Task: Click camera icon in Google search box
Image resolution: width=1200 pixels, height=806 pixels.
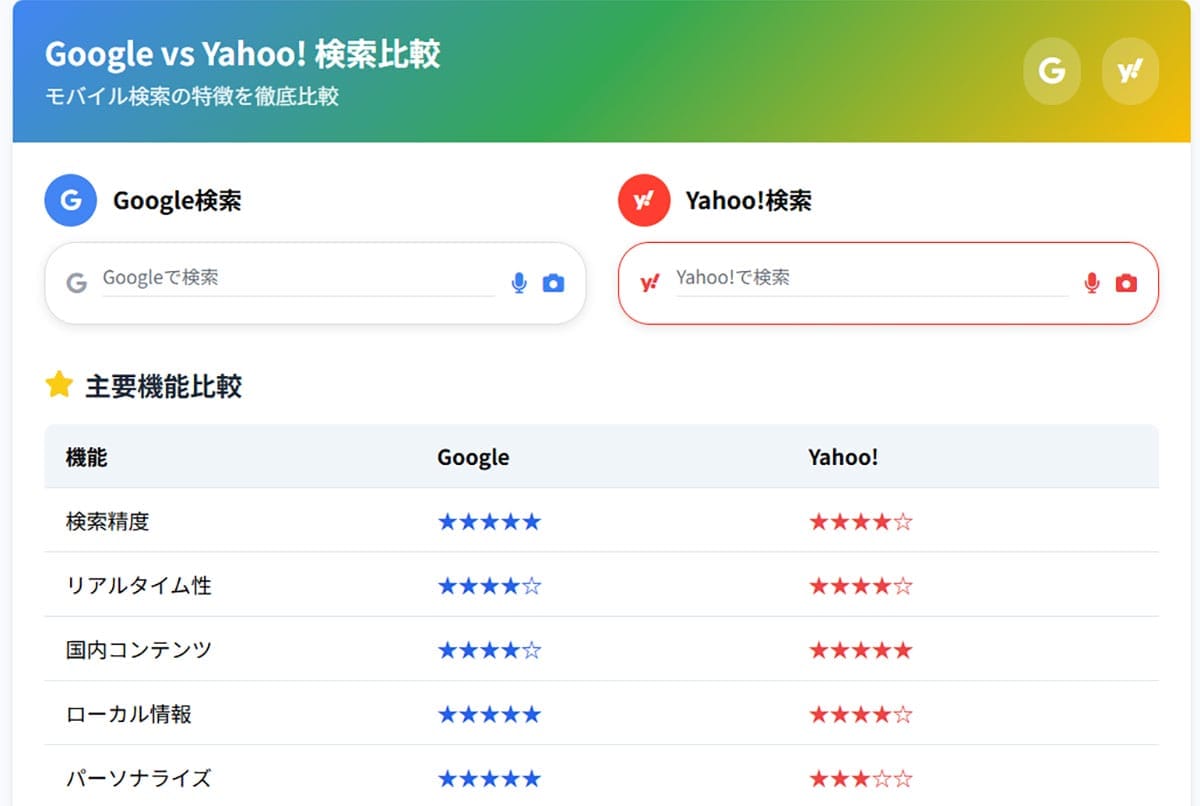Action: [x=553, y=283]
